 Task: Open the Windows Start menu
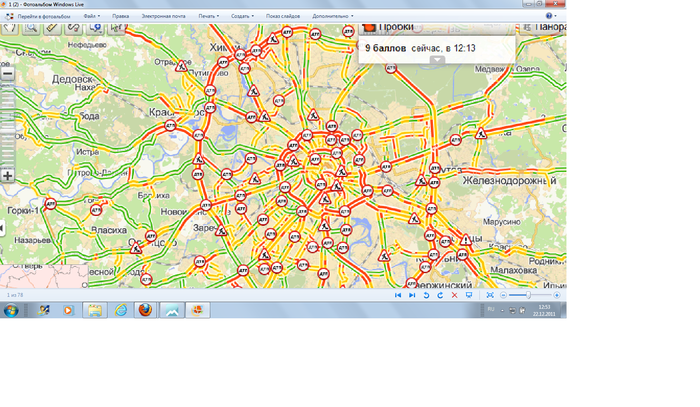click(x=11, y=310)
